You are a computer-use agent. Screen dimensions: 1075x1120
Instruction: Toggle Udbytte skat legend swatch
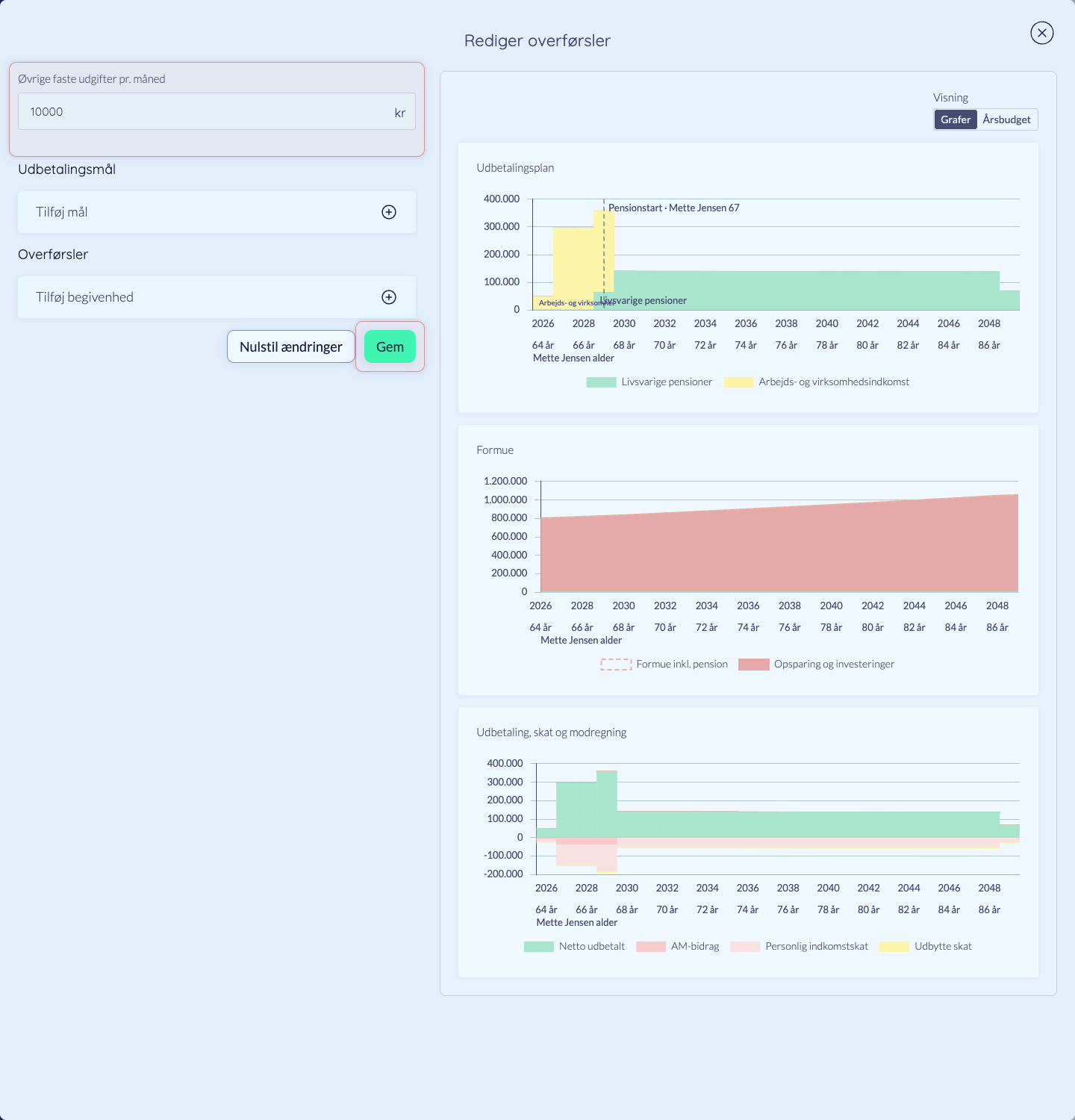pyautogui.click(x=894, y=947)
